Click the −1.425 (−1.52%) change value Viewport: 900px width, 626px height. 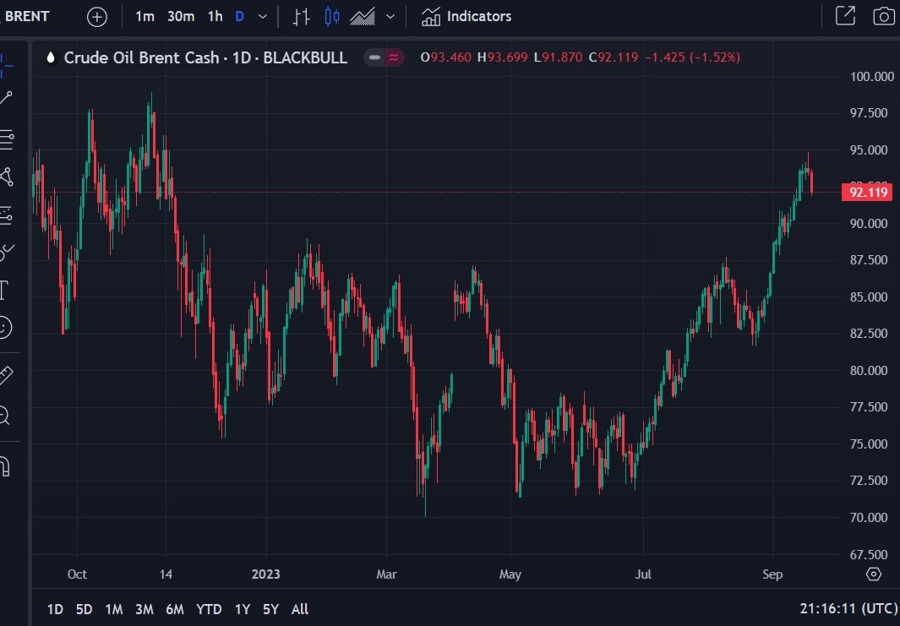692,57
